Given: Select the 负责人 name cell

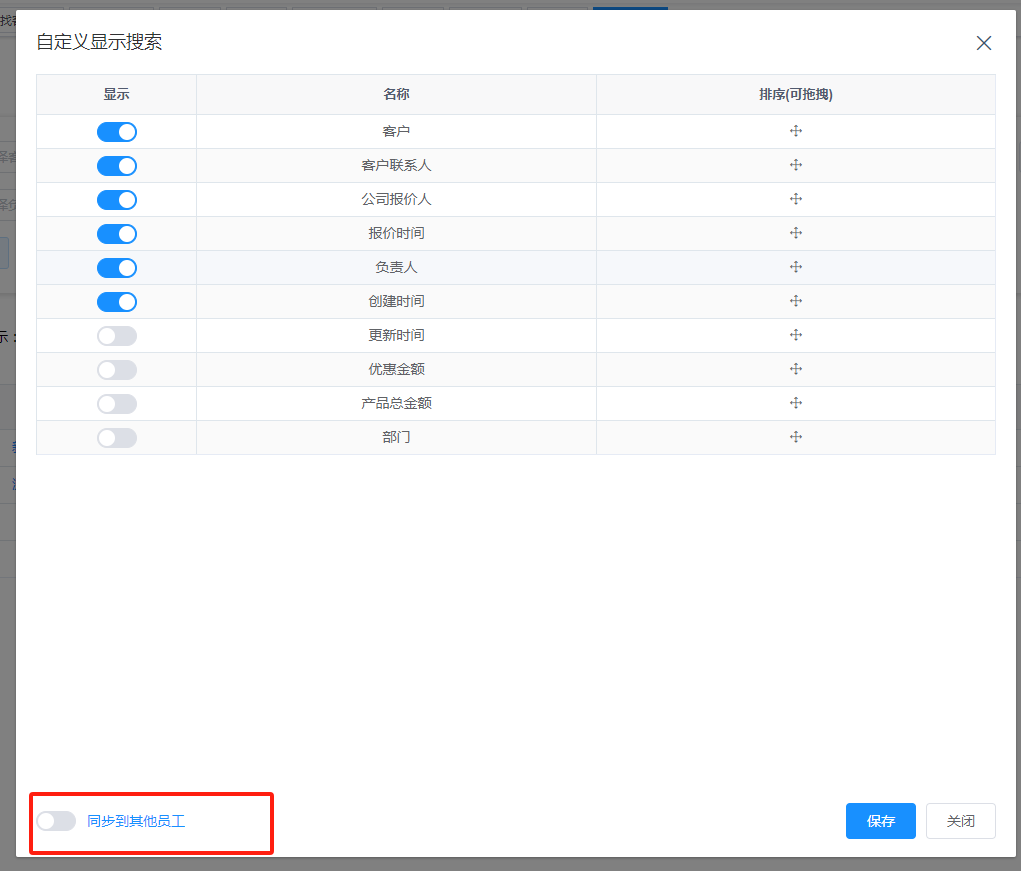Looking at the screenshot, I should (396, 268).
